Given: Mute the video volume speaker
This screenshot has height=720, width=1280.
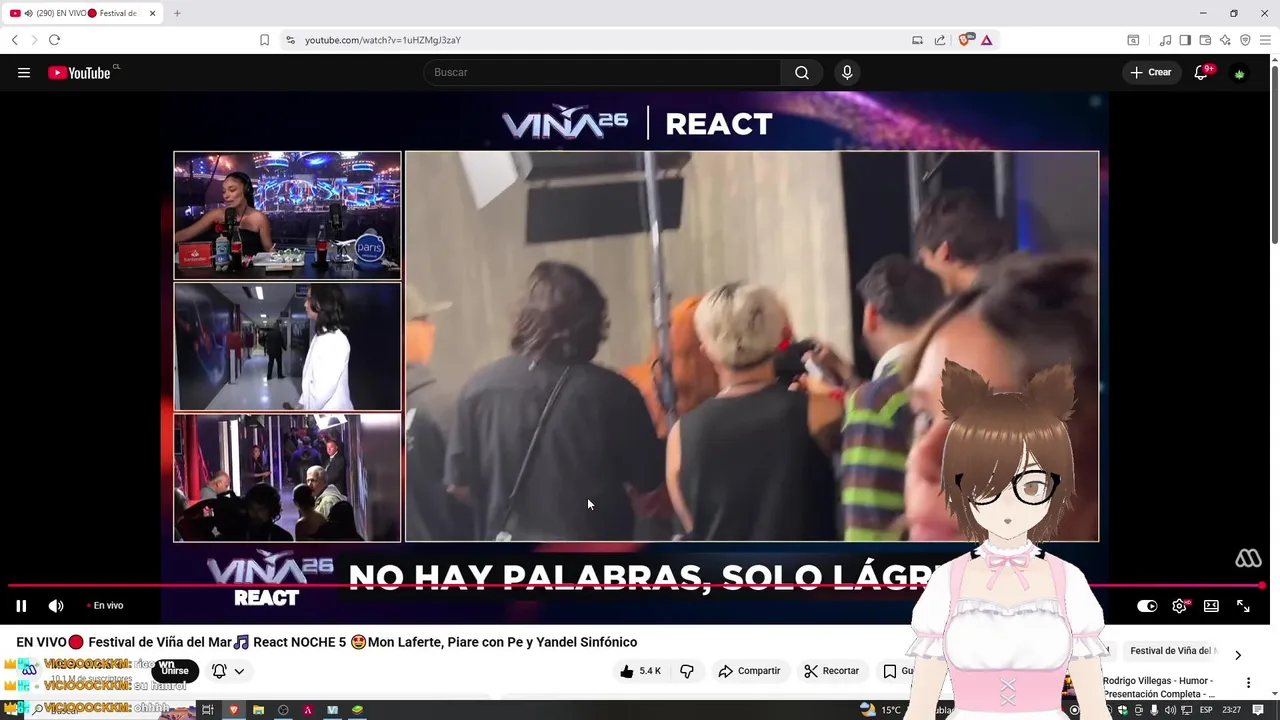Looking at the screenshot, I should pos(56,605).
